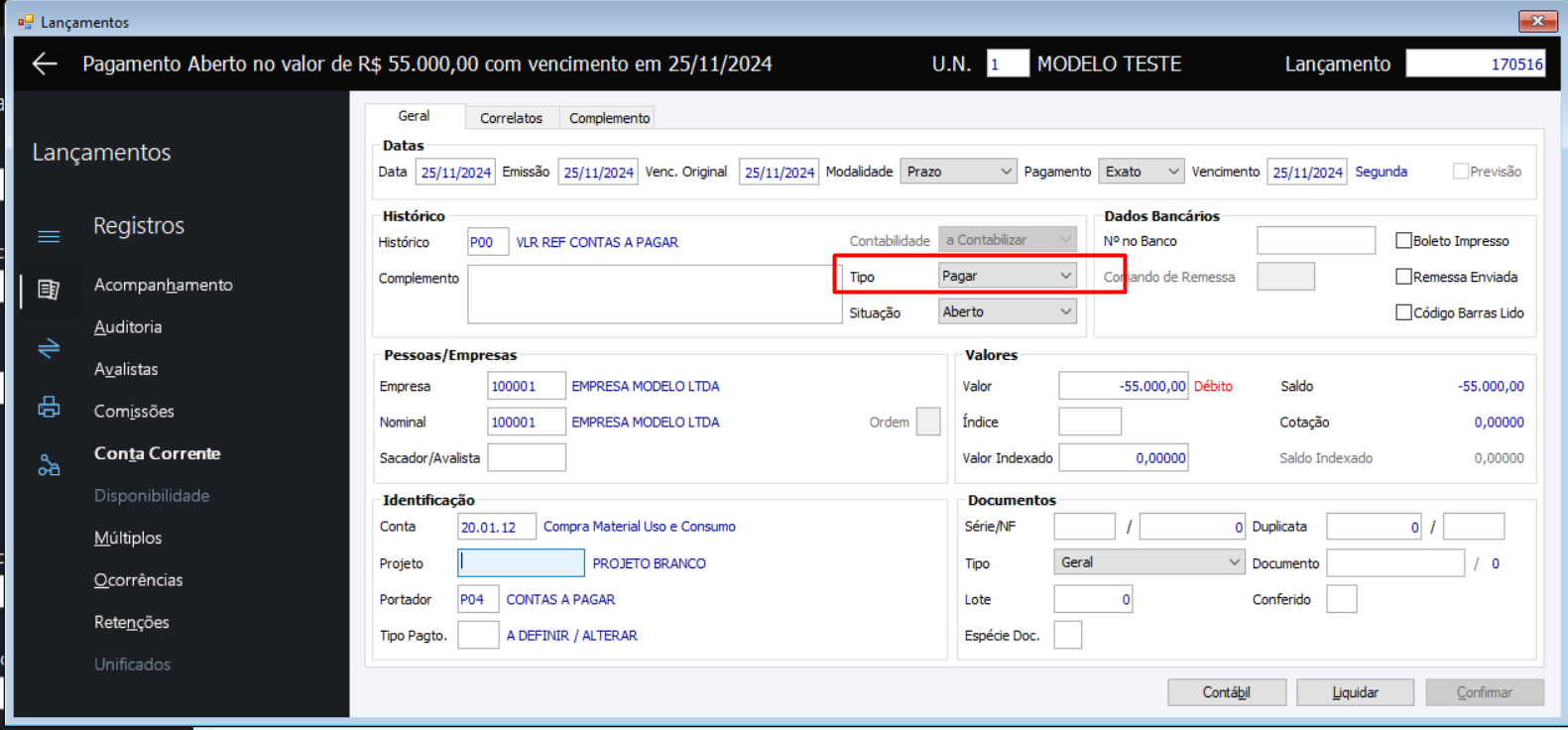Switch to the Correlatos tab
Viewport: 1568px width, 730px height.
[511, 118]
